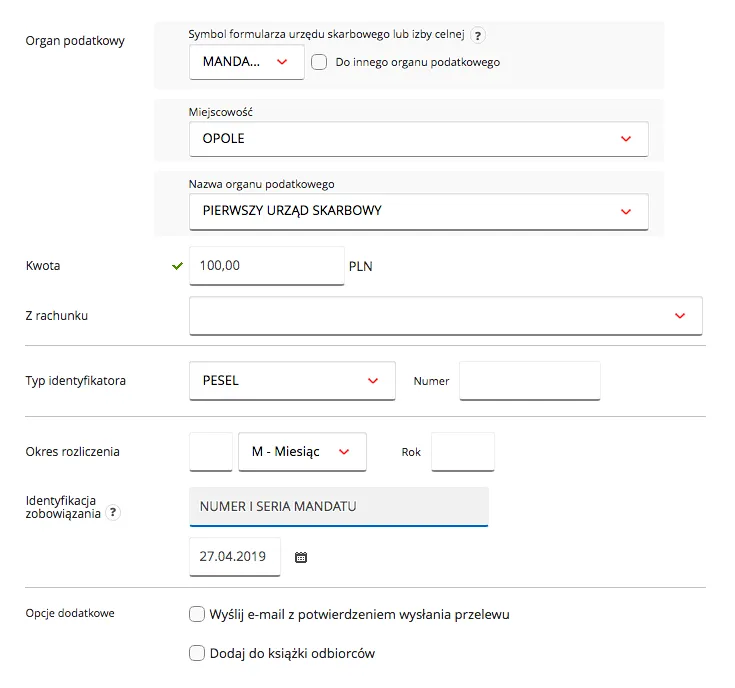Viewport: 735px width, 688px height.
Task: Open the PESEL identifier type dropdown
Action: (291, 381)
